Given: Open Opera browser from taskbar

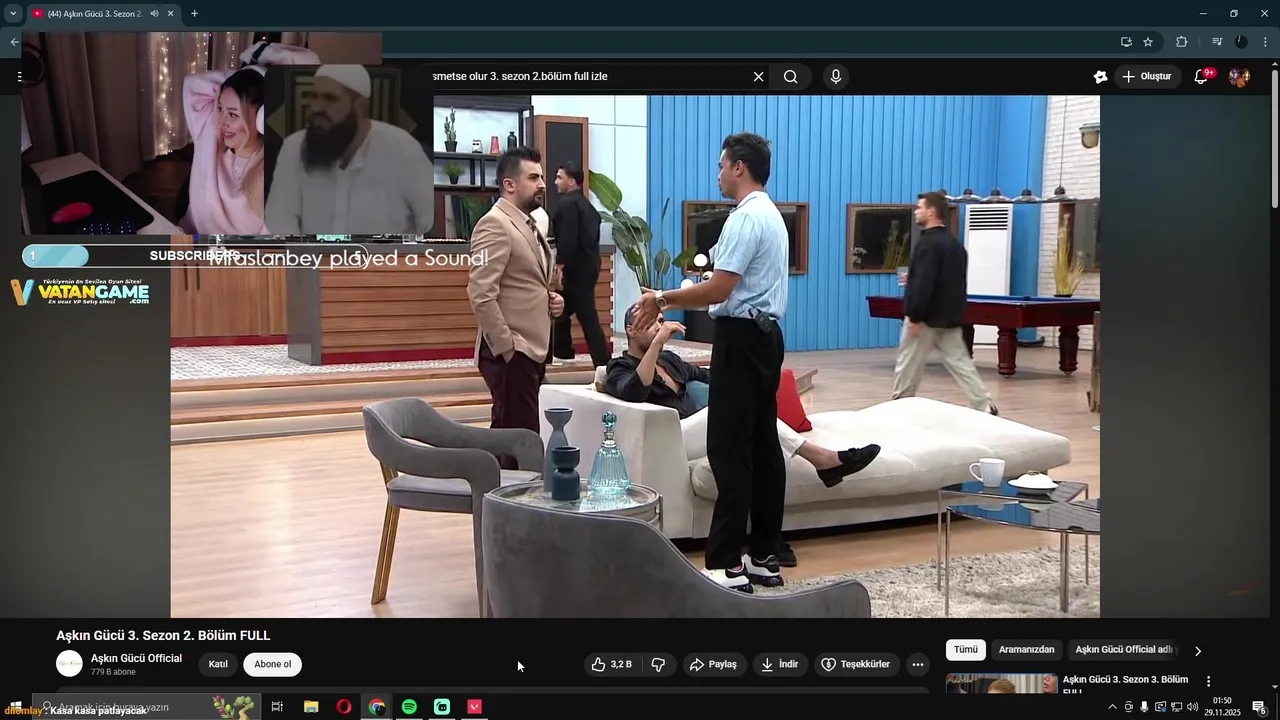Looking at the screenshot, I should coord(344,707).
